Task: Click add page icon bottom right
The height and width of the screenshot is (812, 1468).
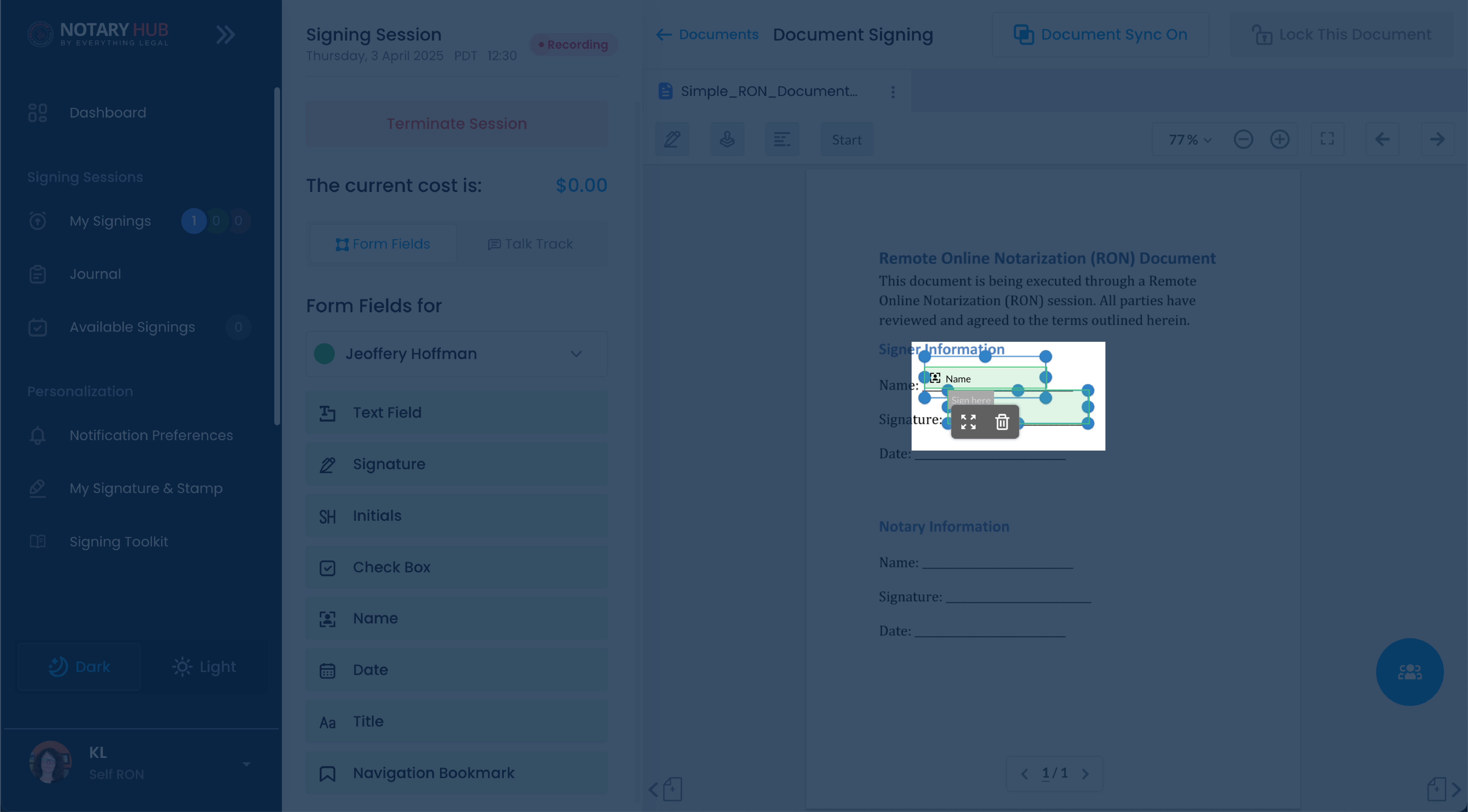Action: 1437,789
